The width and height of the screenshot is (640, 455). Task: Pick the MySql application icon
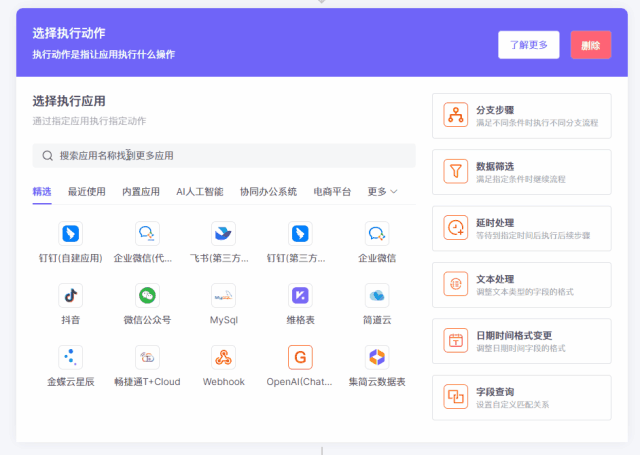[223, 295]
